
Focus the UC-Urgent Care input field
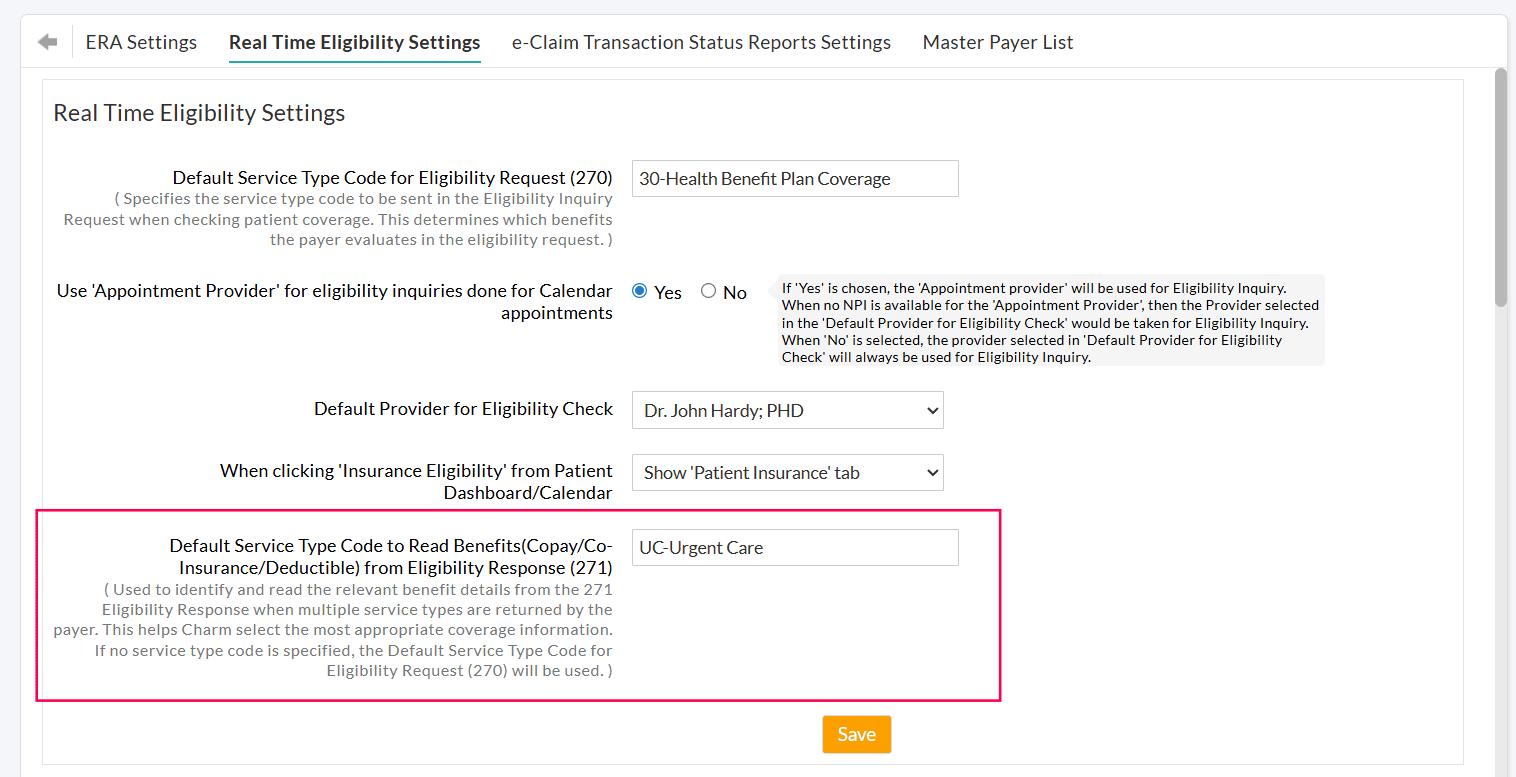point(794,548)
